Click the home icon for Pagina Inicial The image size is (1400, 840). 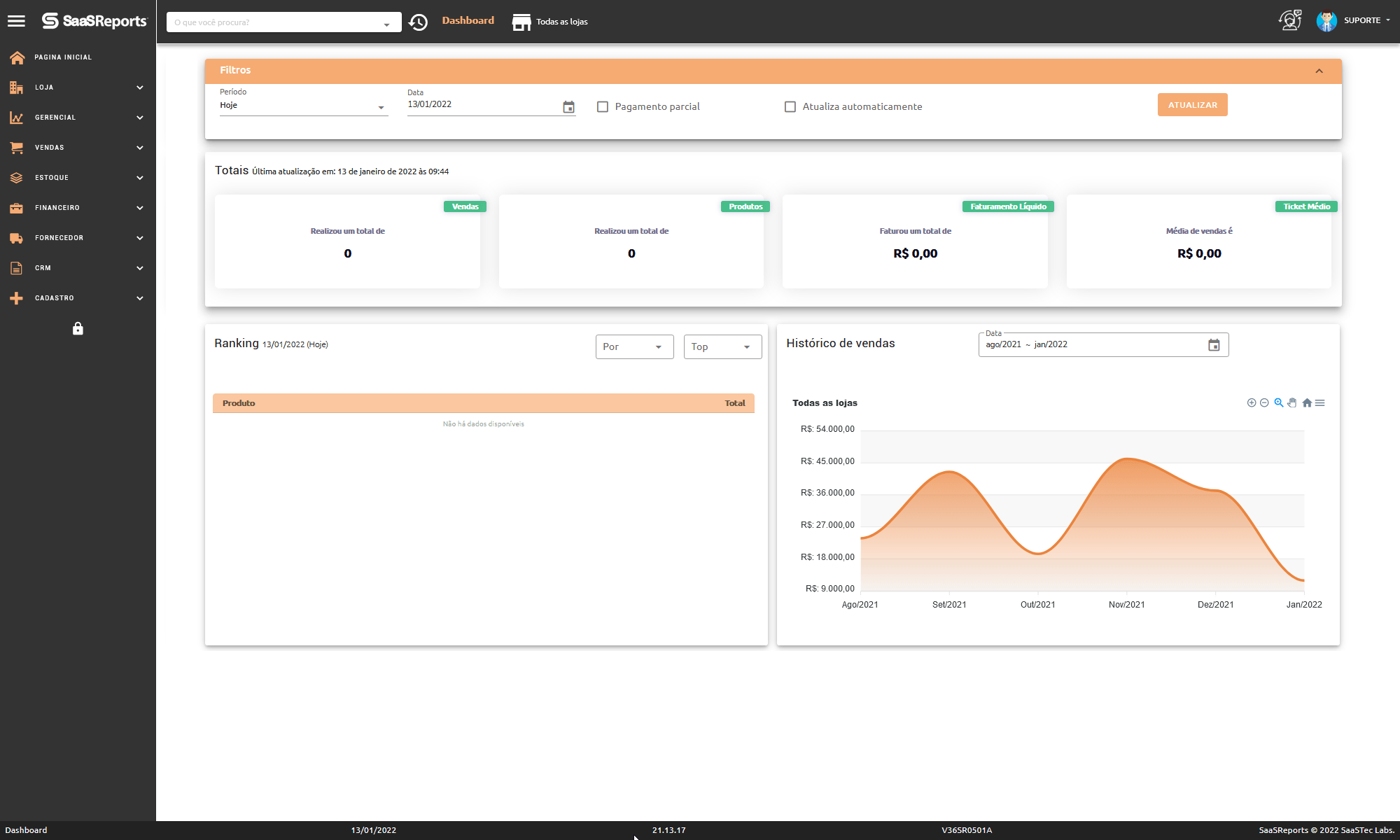[17, 57]
